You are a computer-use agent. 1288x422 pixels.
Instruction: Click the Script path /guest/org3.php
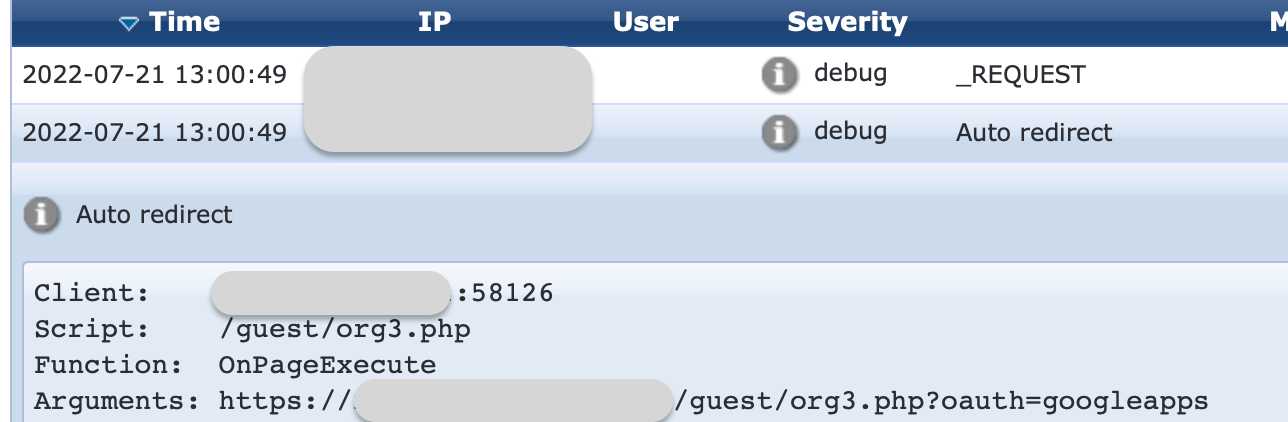344,329
